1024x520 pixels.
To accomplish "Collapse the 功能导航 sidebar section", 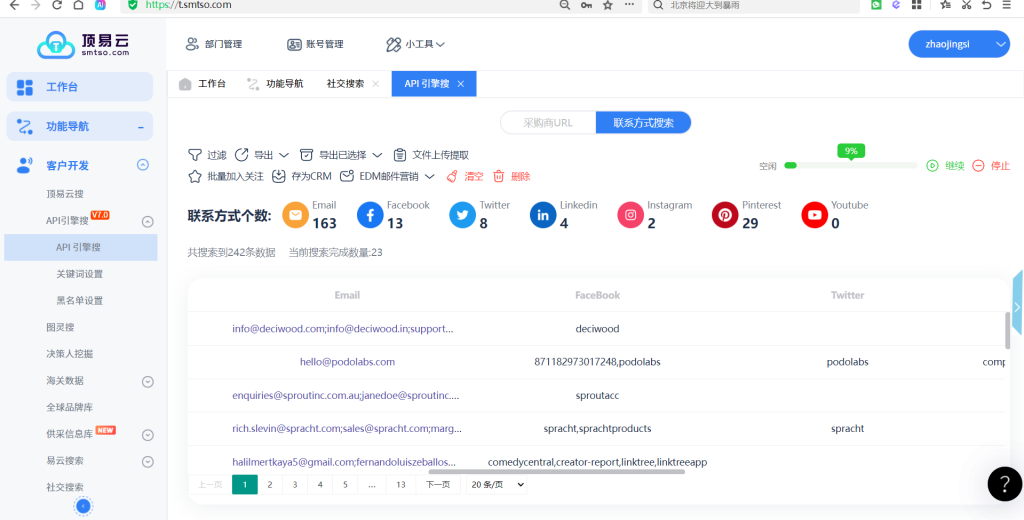I will coord(141,127).
